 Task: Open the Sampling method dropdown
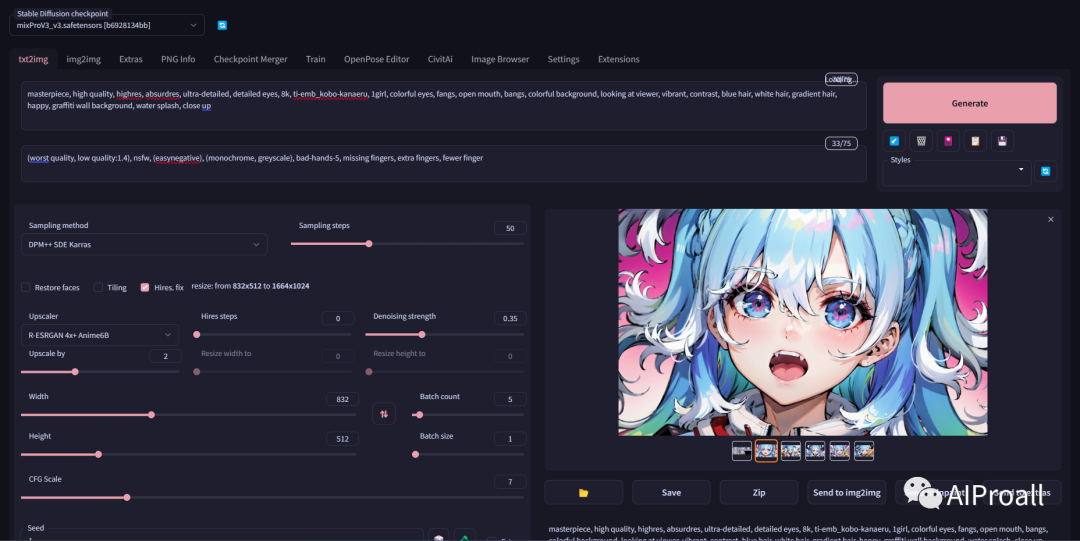(144, 245)
